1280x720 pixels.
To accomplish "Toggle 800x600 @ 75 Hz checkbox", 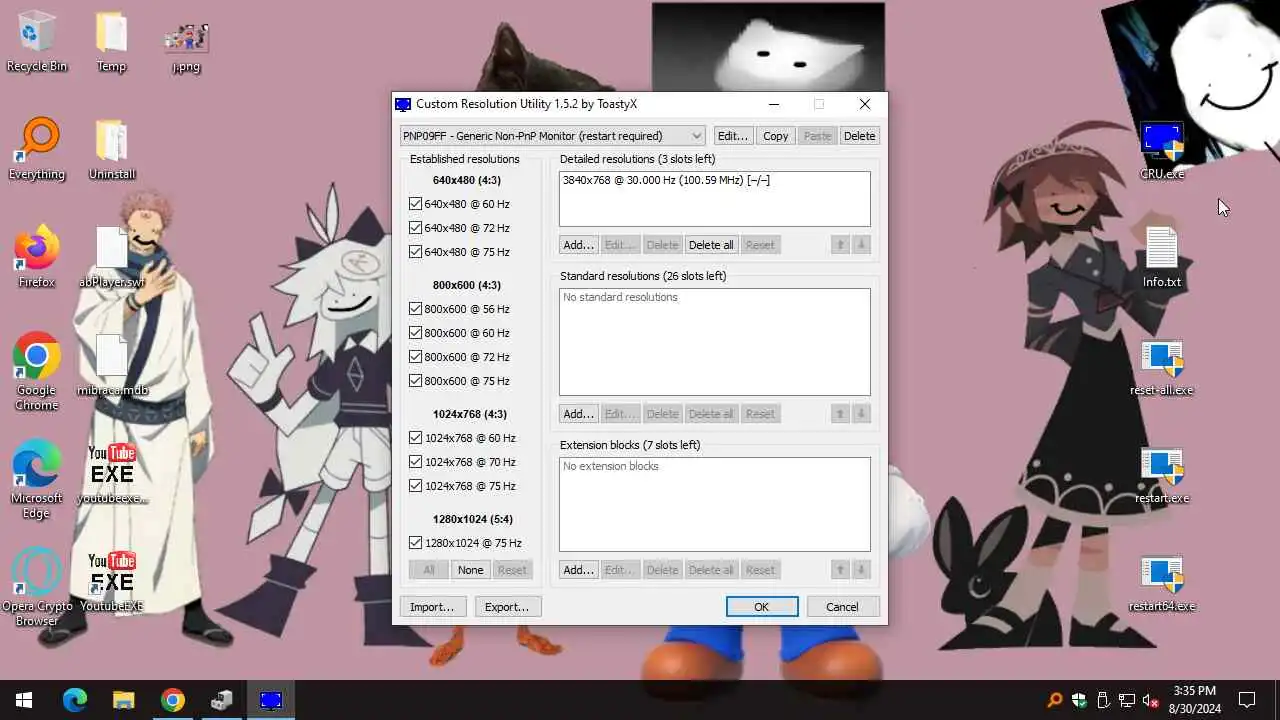I will click(415, 381).
